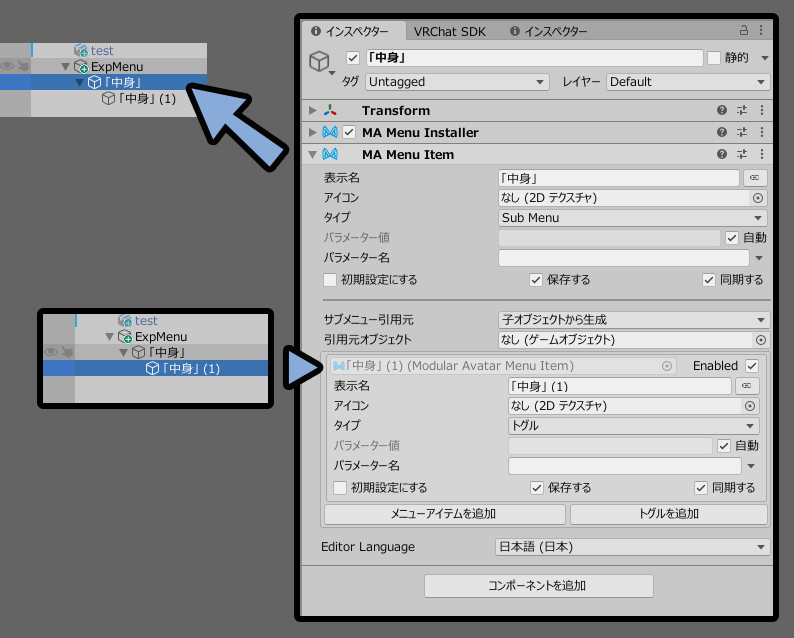Enable the nested 初期設定にする checkbox

click(340, 488)
